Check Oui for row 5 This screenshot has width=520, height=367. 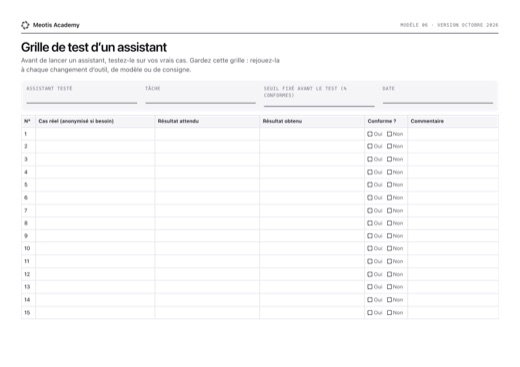[370, 185]
